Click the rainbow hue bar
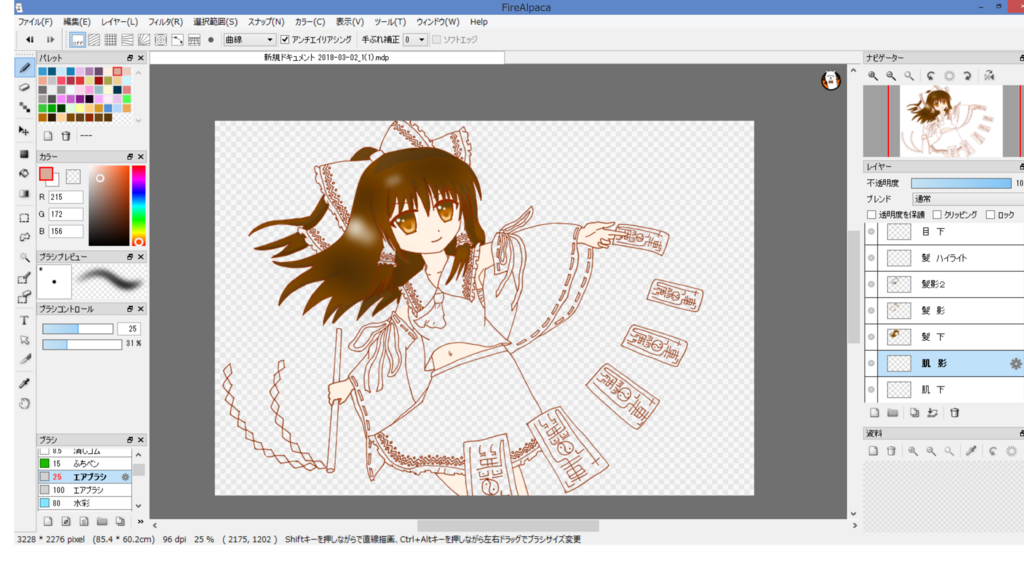 tap(138, 206)
